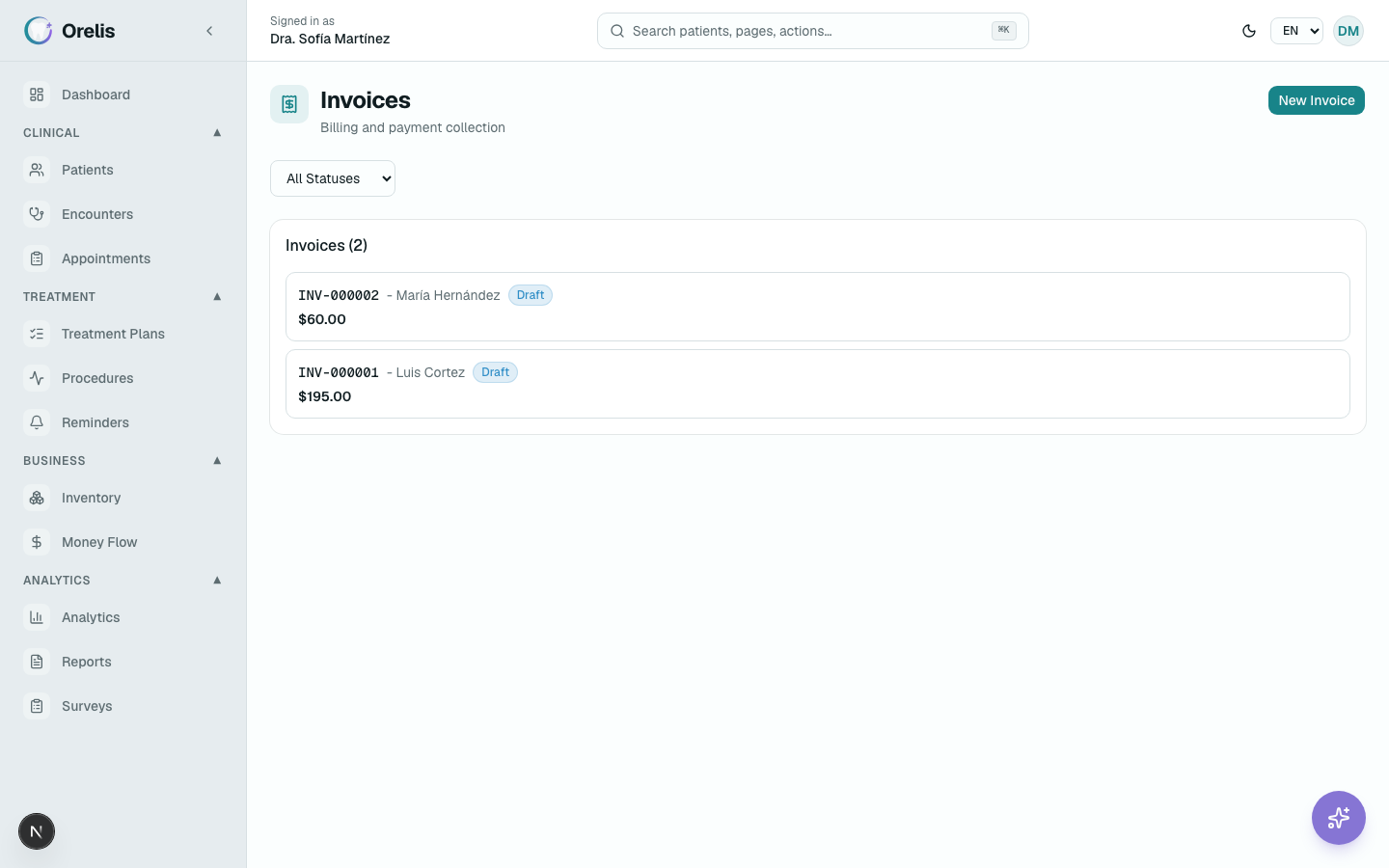Click the $60.00 invoice amount

pyautogui.click(x=322, y=319)
